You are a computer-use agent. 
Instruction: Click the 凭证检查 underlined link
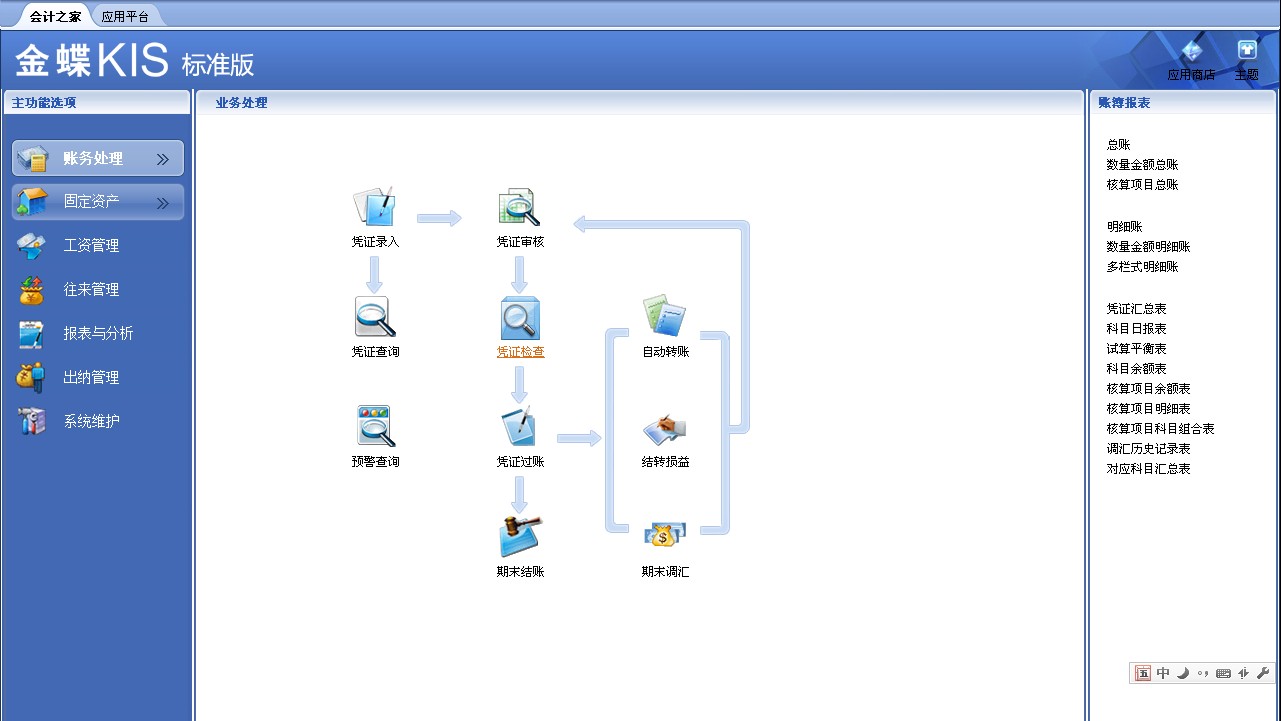point(521,352)
